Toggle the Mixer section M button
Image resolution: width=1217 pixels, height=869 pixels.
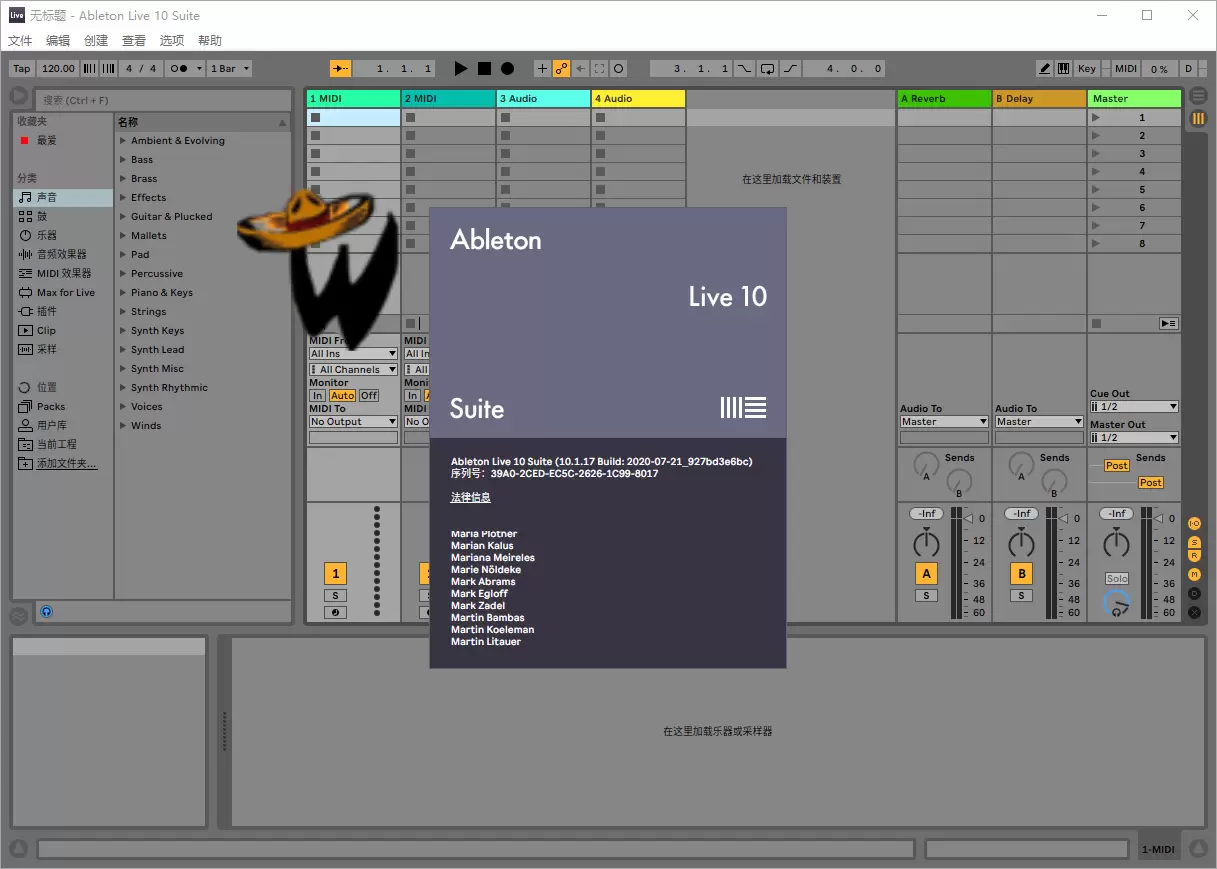(1194, 574)
